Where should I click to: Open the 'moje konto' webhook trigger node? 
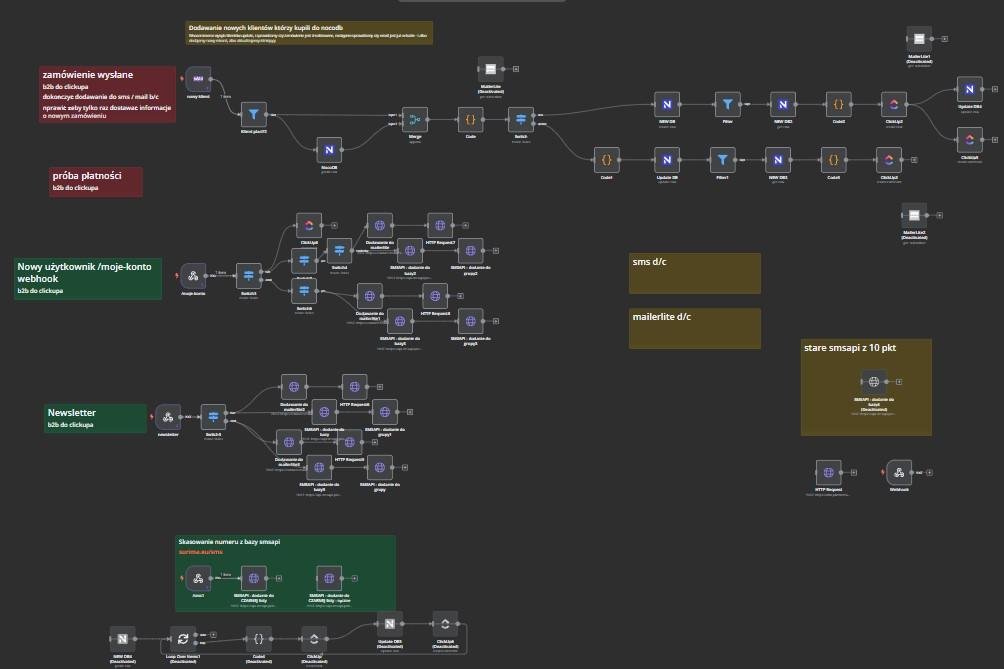193,276
